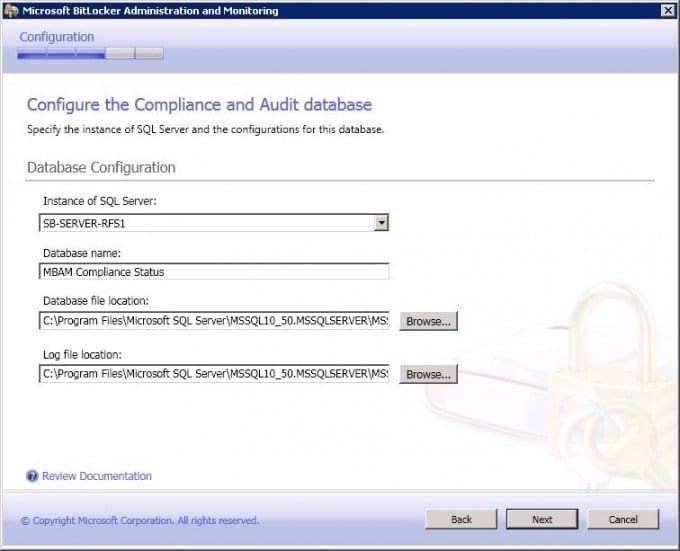Viewport: 680px width, 551px height.
Task: Close the BitLocker Administration window
Action: (668, 10)
